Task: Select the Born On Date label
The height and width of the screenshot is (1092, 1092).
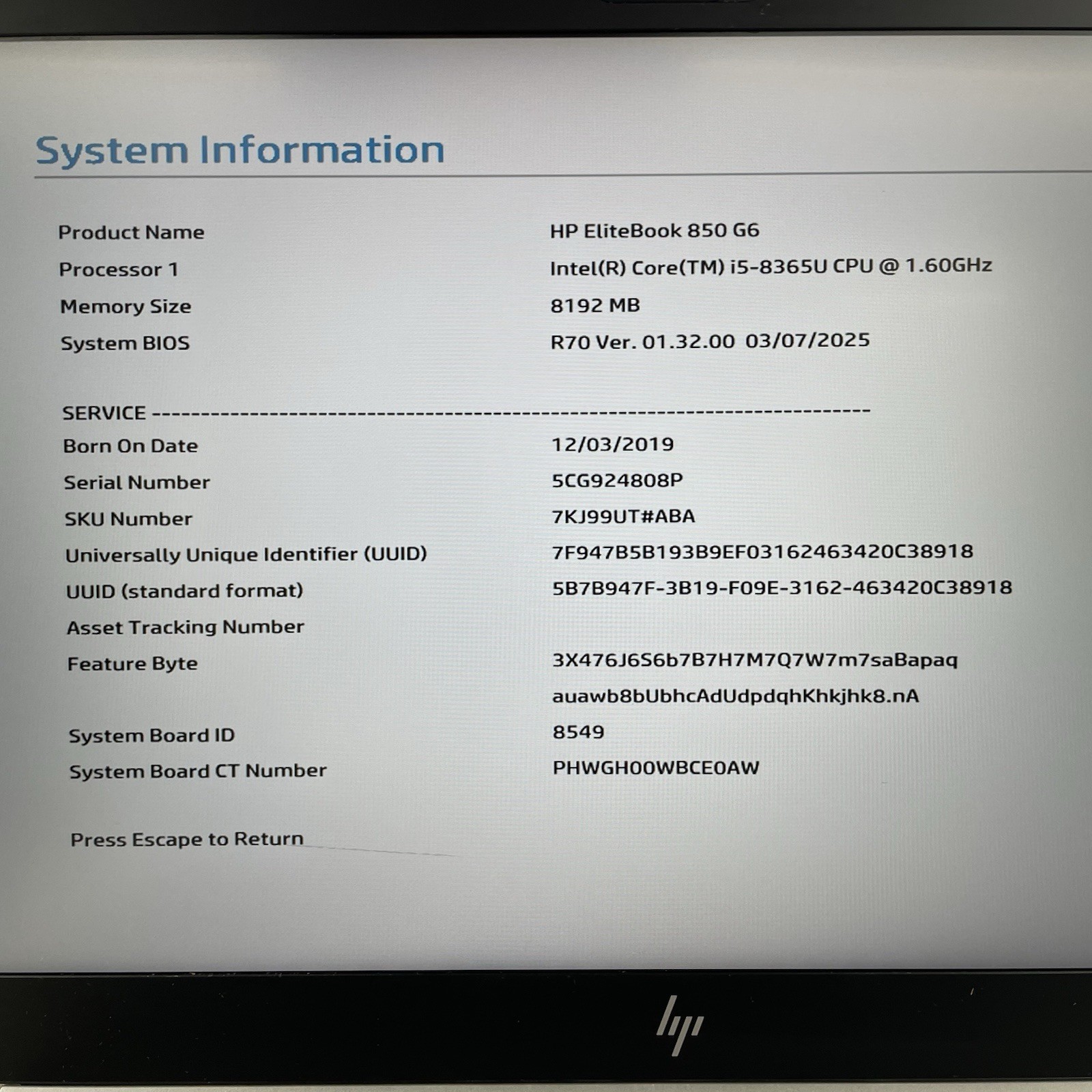Action: (130, 446)
